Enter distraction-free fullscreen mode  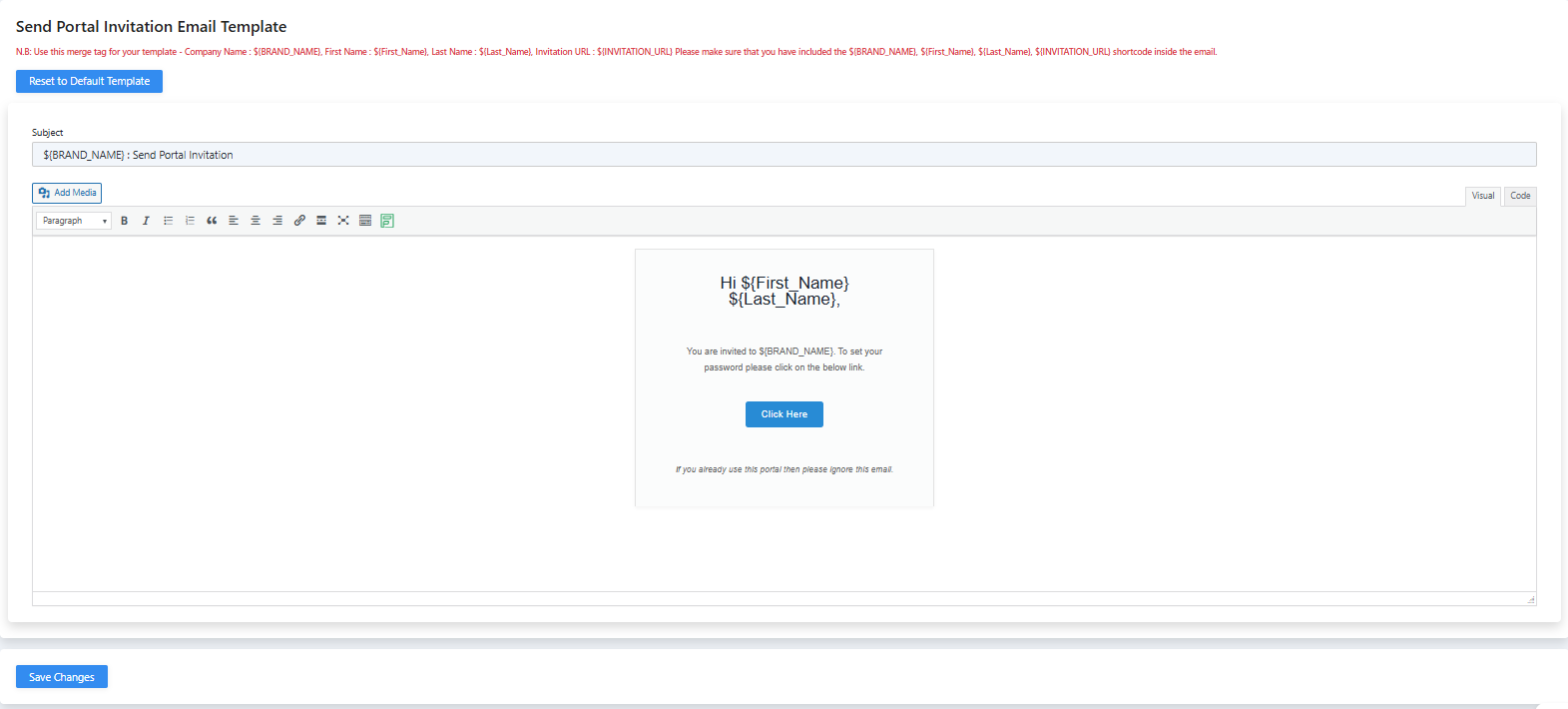pyautogui.click(x=343, y=221)
